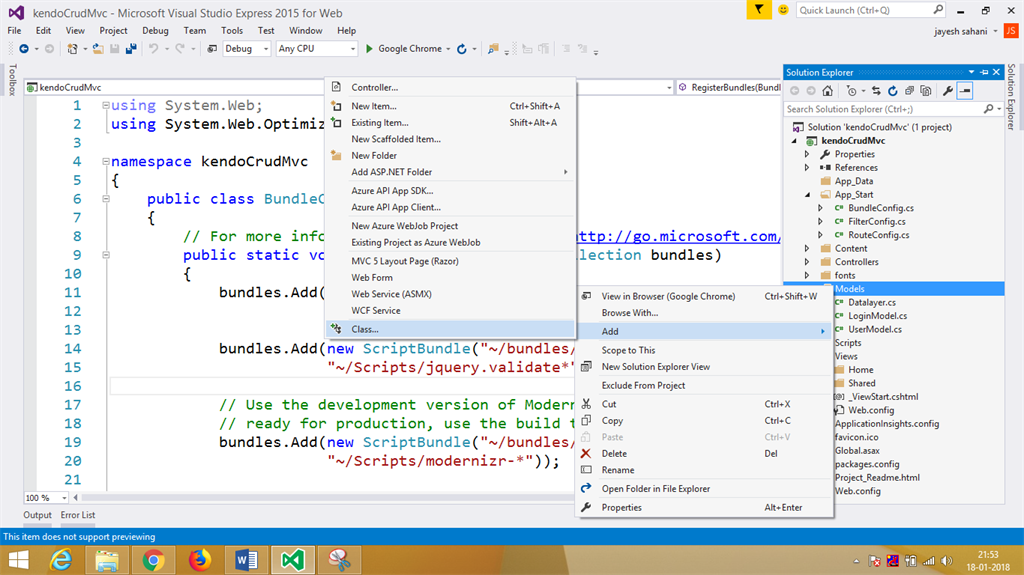1024x575 pixels.
Task: Click the Home icon in Solution Explorer
Action: [829, 91]
